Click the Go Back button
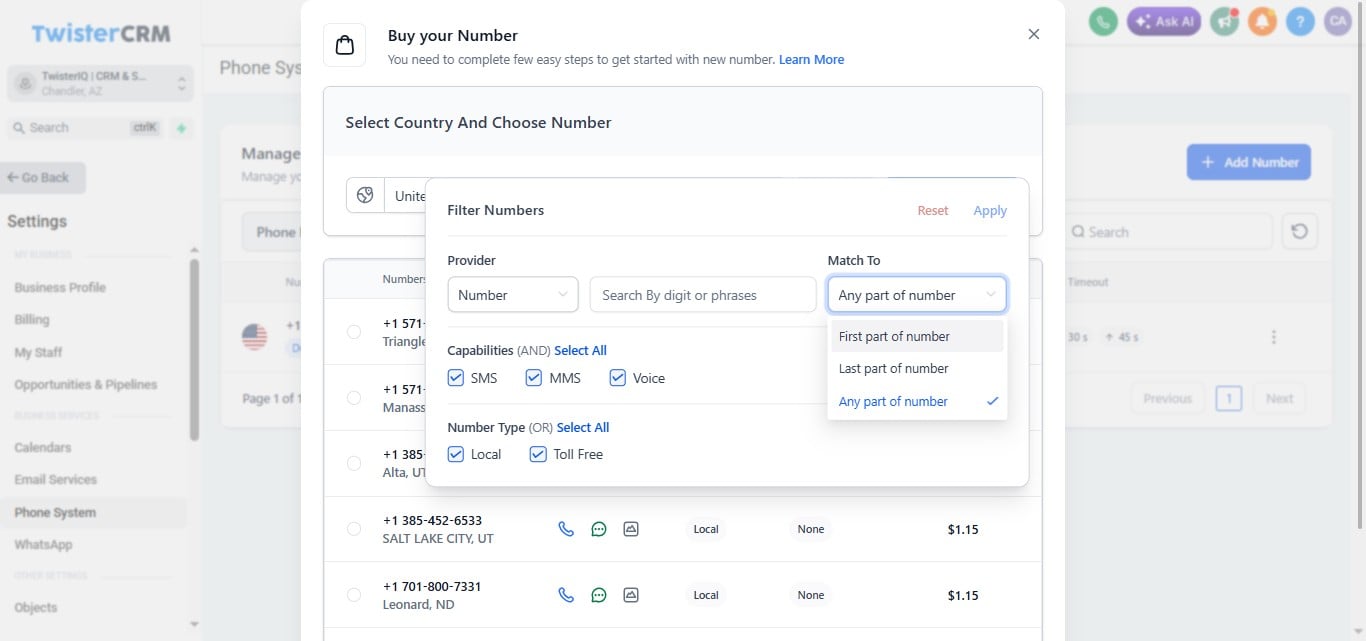 [x=43, y=177]
